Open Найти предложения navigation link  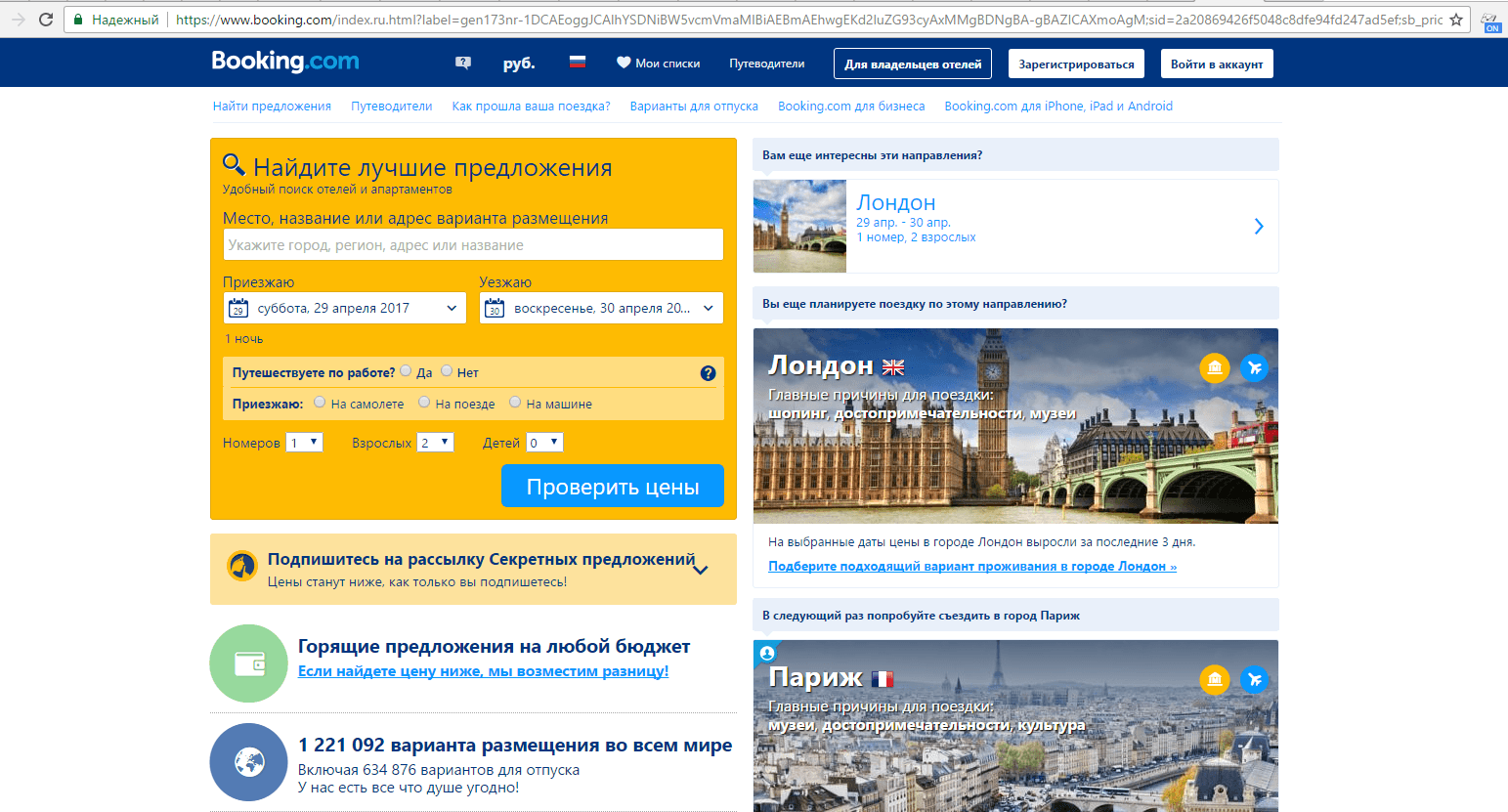pyautogui.click(x=272, y=107)
